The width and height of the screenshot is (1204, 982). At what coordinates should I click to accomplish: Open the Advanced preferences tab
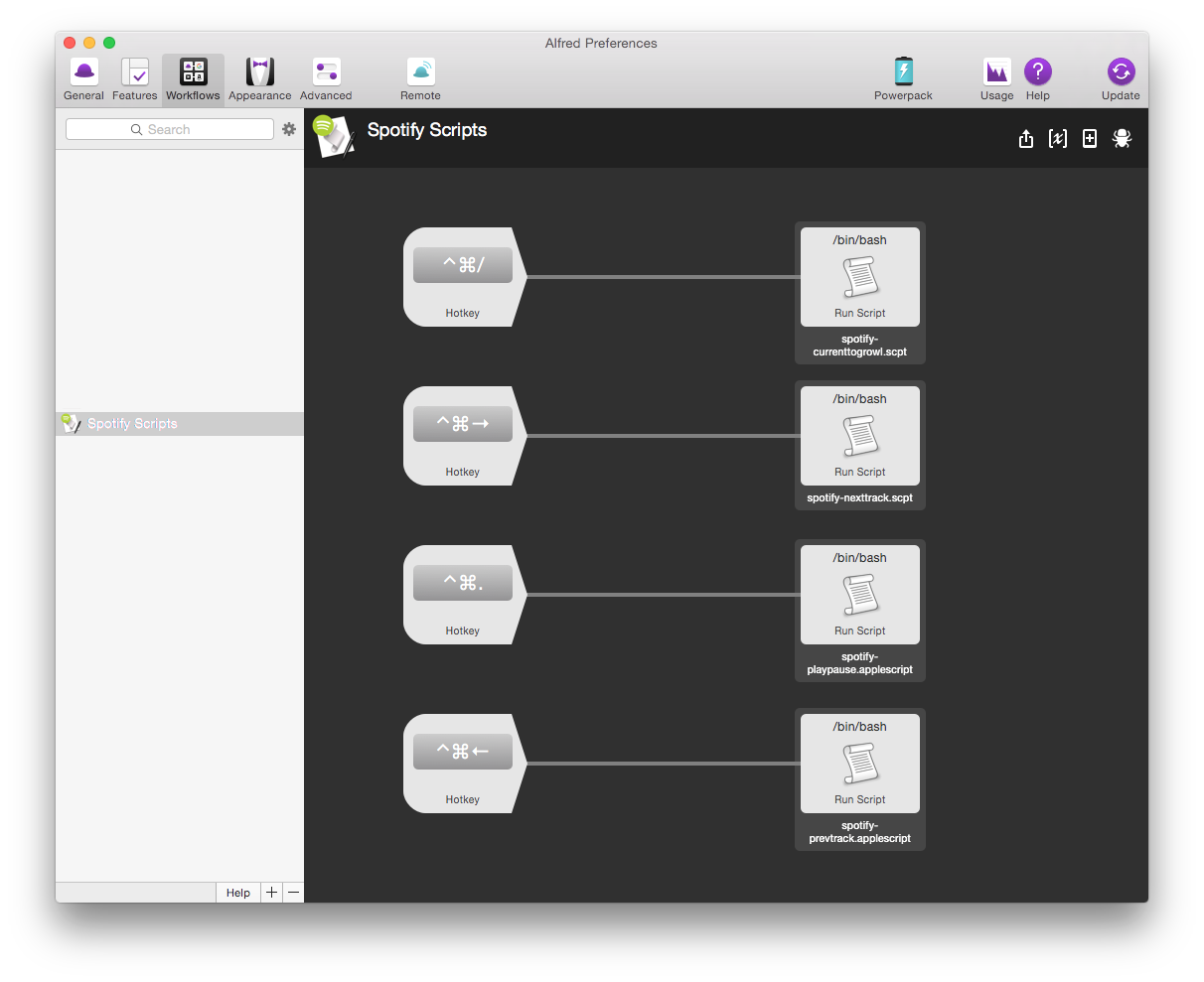tap(326, 79)
